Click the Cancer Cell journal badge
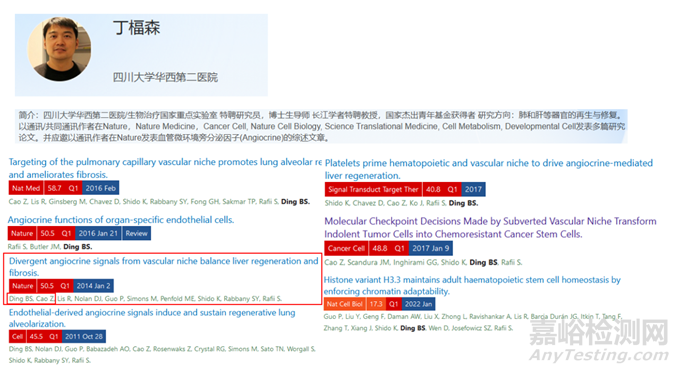680x373 pixels. click(346, 248)
